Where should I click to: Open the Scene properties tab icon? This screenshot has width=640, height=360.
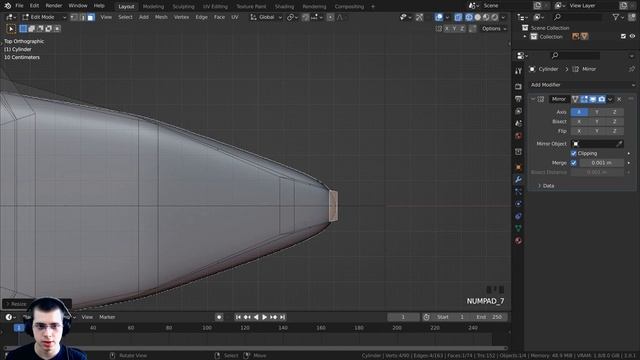(518, 123)
